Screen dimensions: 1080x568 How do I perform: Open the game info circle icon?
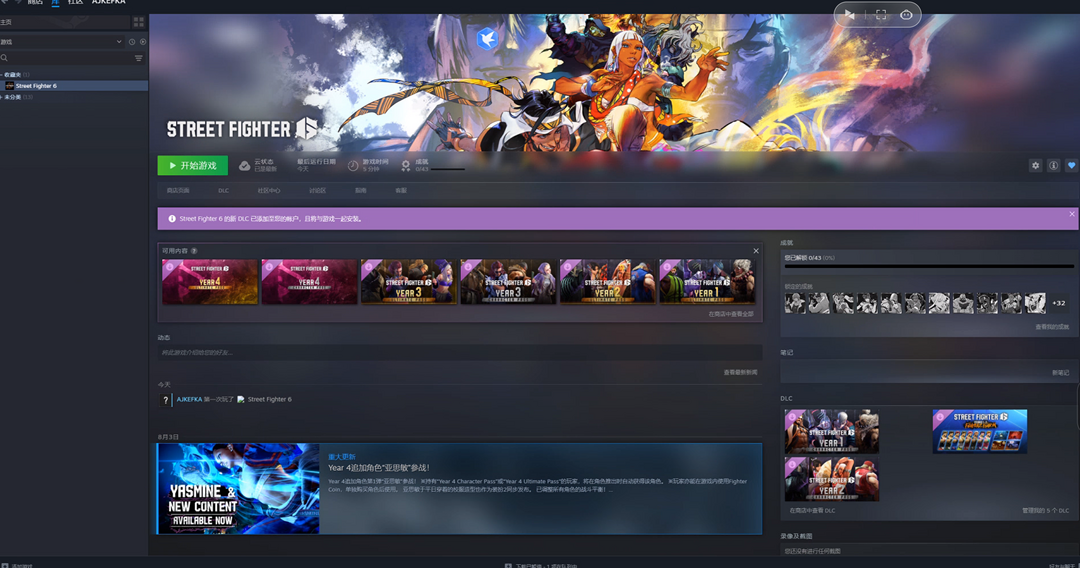(1053, 165)
